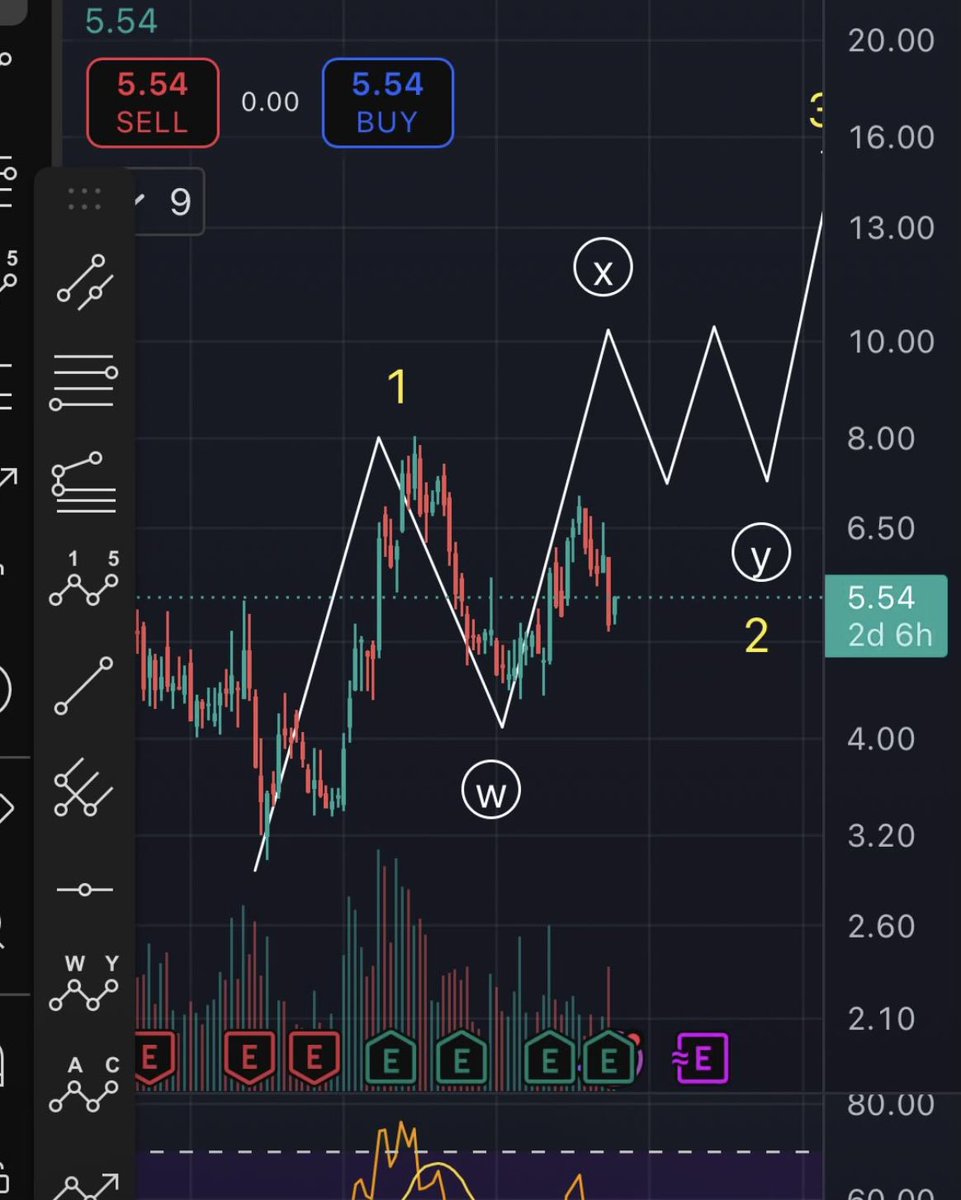This screenshot has width=961, height=1200.
Task: Select the yellow 2 wave label
Action: (757, 636)
